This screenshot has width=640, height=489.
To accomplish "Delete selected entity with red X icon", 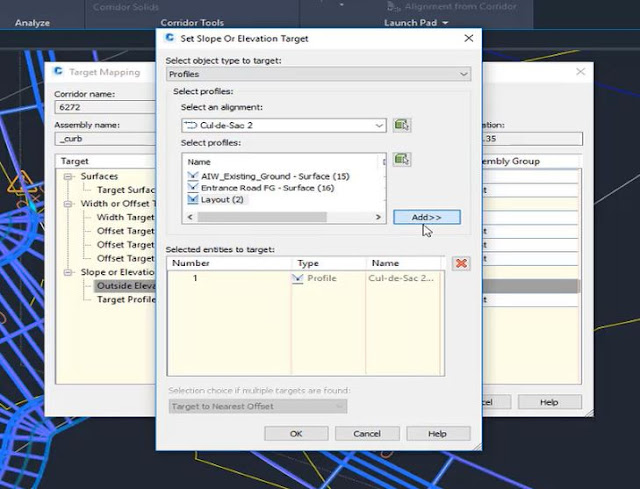I will 461,263.
